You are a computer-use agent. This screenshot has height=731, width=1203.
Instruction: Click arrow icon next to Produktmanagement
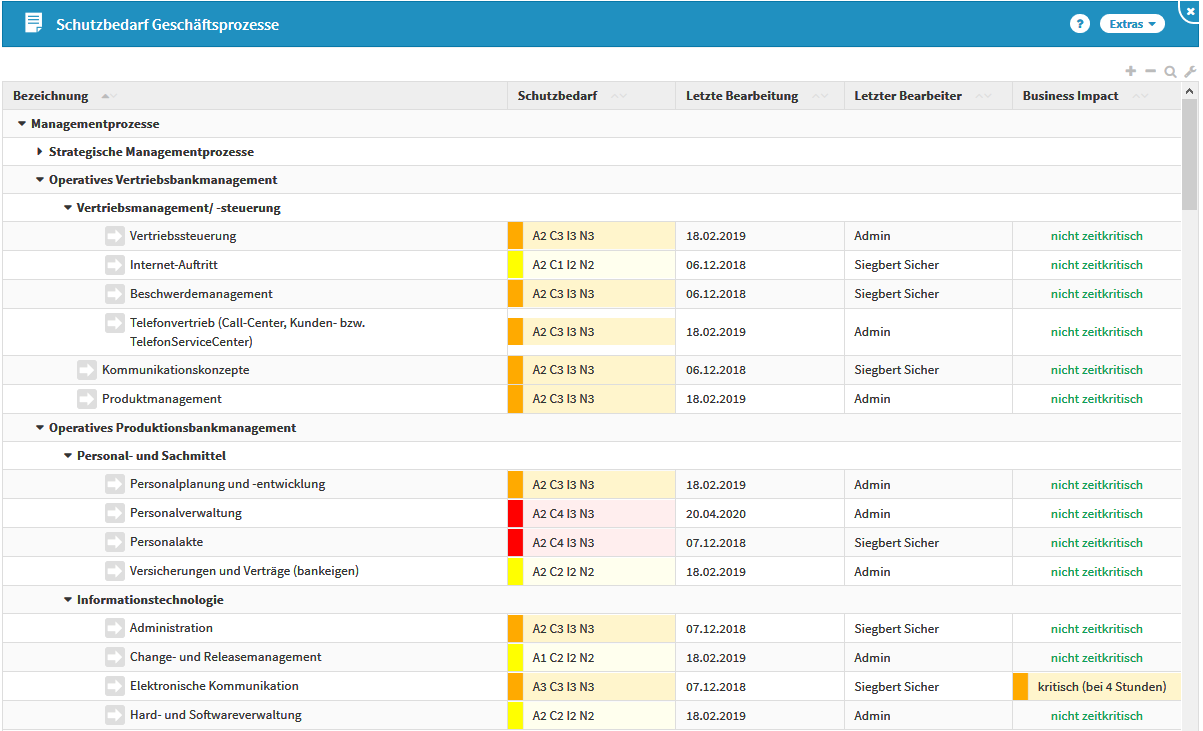87,399
